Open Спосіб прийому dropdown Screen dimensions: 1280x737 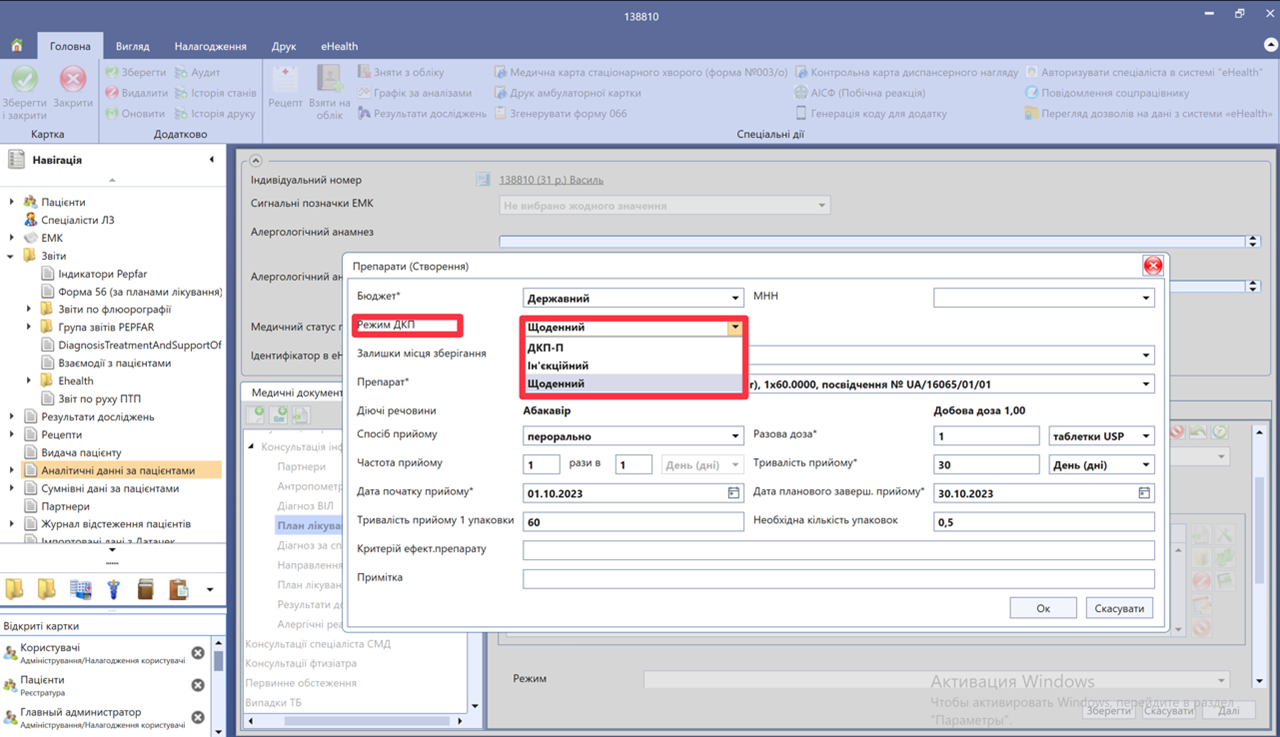736,436
